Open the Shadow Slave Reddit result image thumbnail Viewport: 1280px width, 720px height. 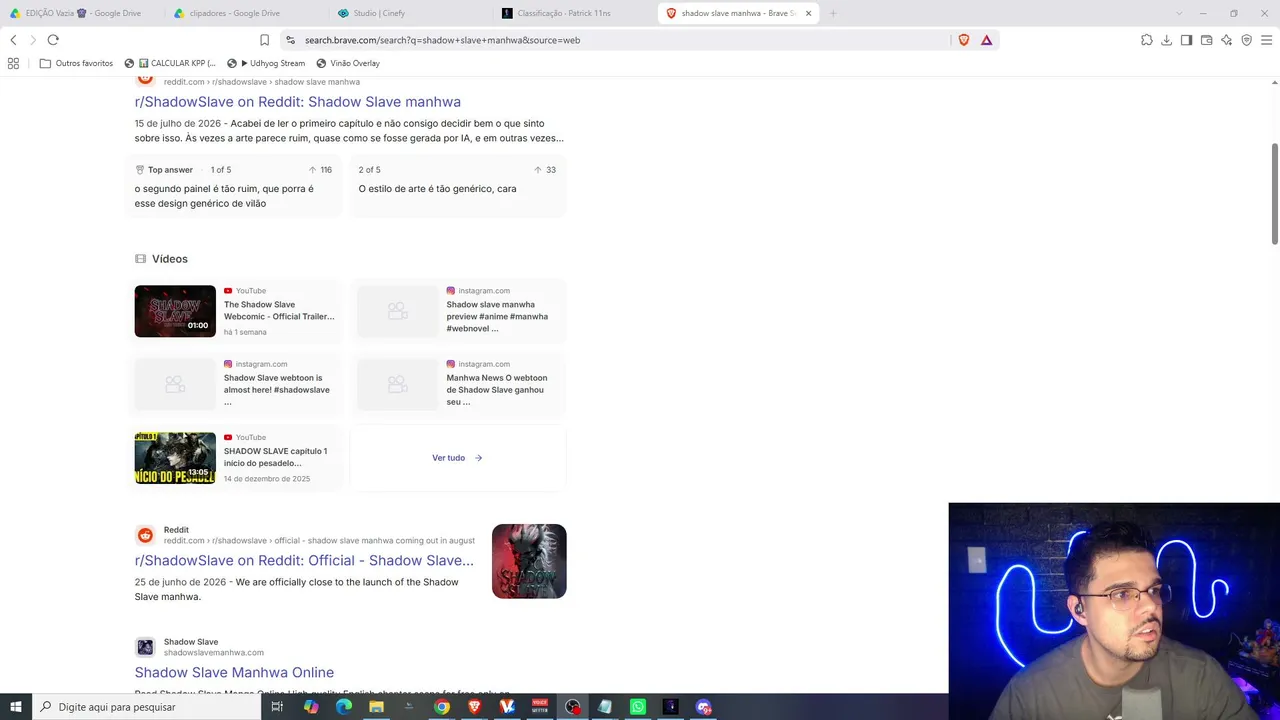pos(529,561)
